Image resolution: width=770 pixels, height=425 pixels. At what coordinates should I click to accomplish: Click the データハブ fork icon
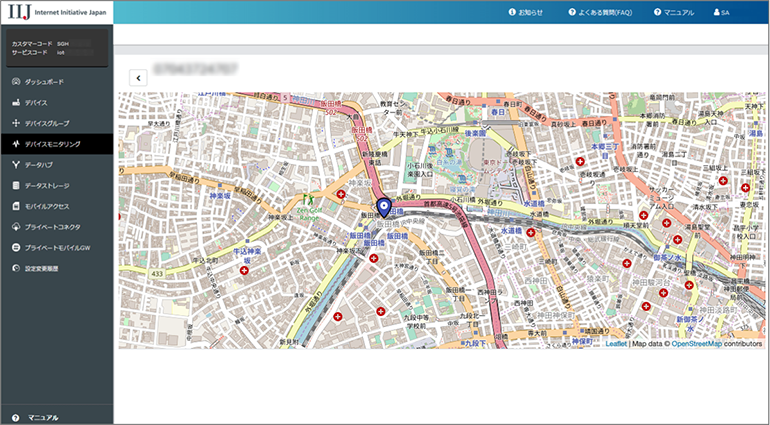tap(16, 165)
